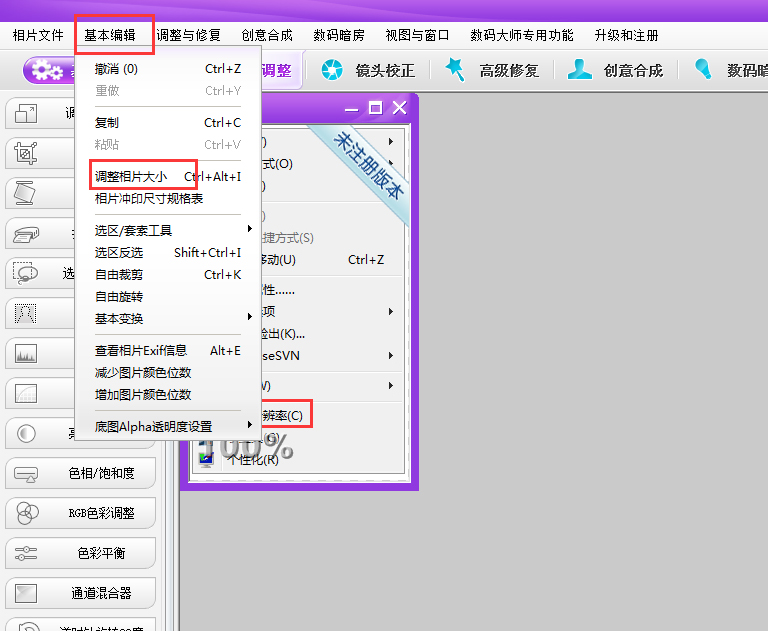Open 相片冲印尺寸规格表 from the menu

pos(168,198)
